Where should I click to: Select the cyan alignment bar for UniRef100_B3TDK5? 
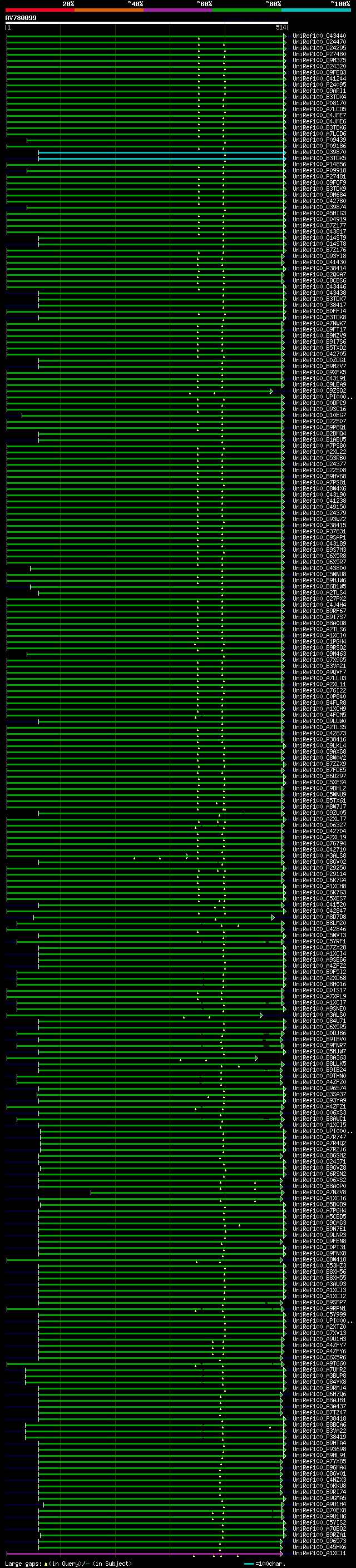162,159
